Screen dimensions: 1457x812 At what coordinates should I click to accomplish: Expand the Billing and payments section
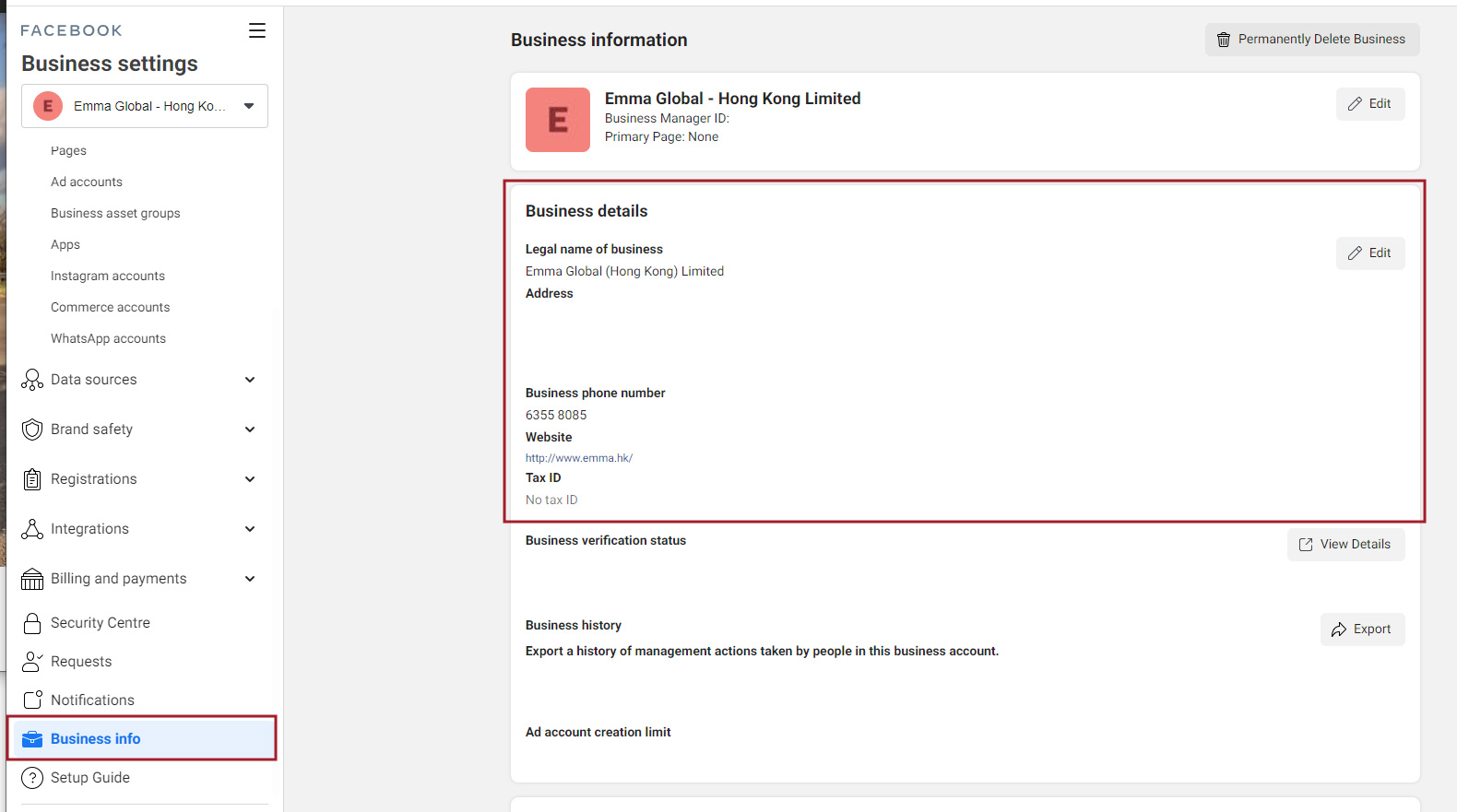point(250,579)
